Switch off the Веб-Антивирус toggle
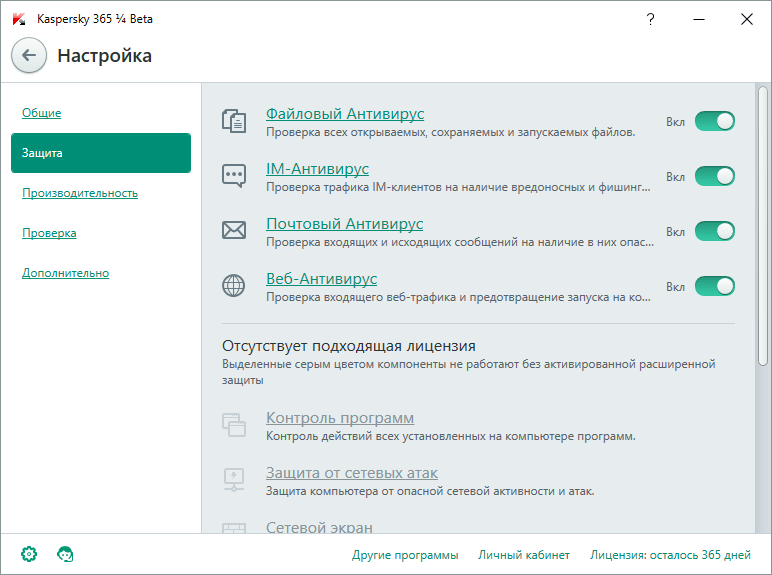Viewport: 772px width, 575px height. [714, 287]
